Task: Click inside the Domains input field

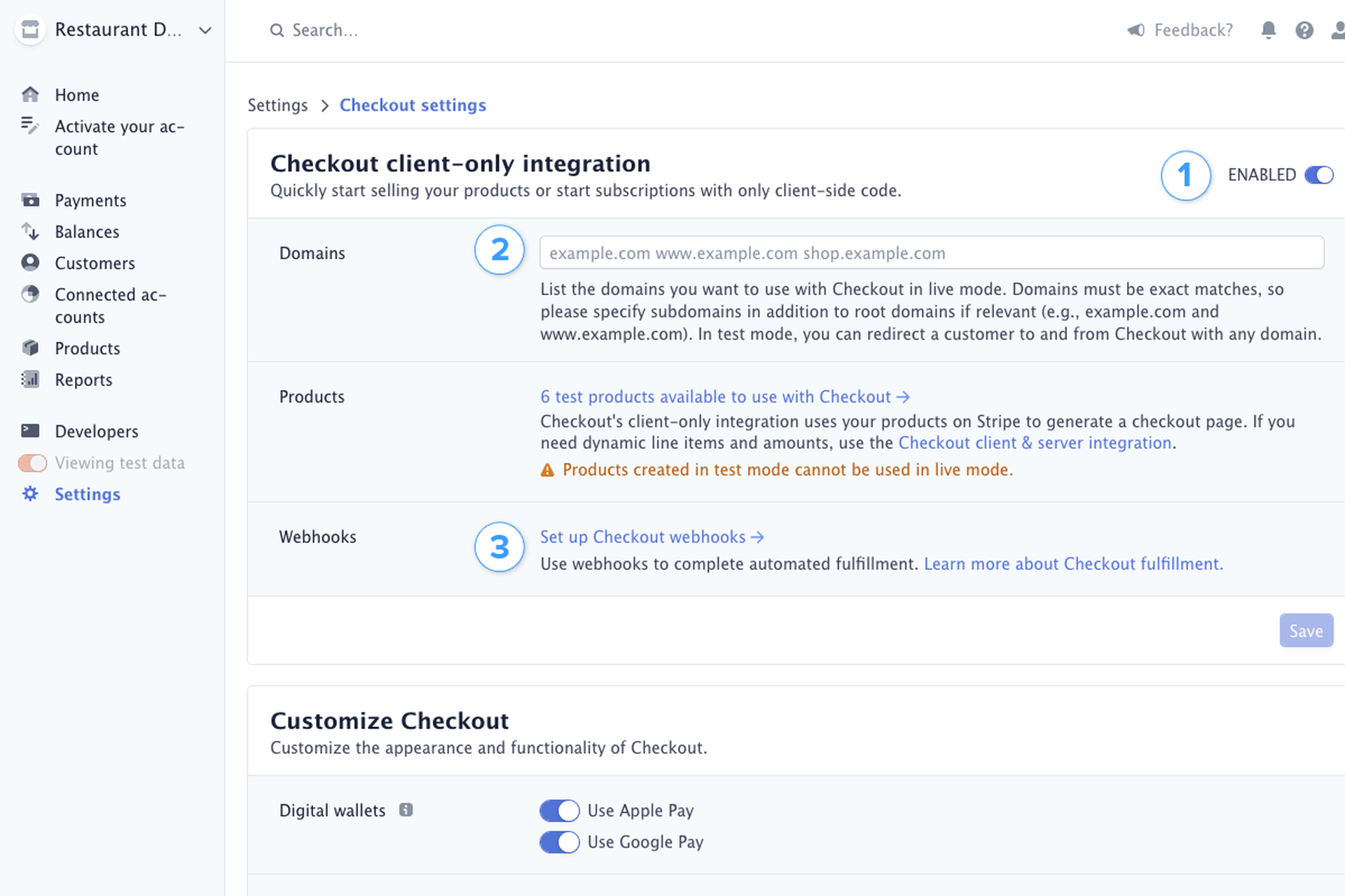Action: tap(932, 253)
